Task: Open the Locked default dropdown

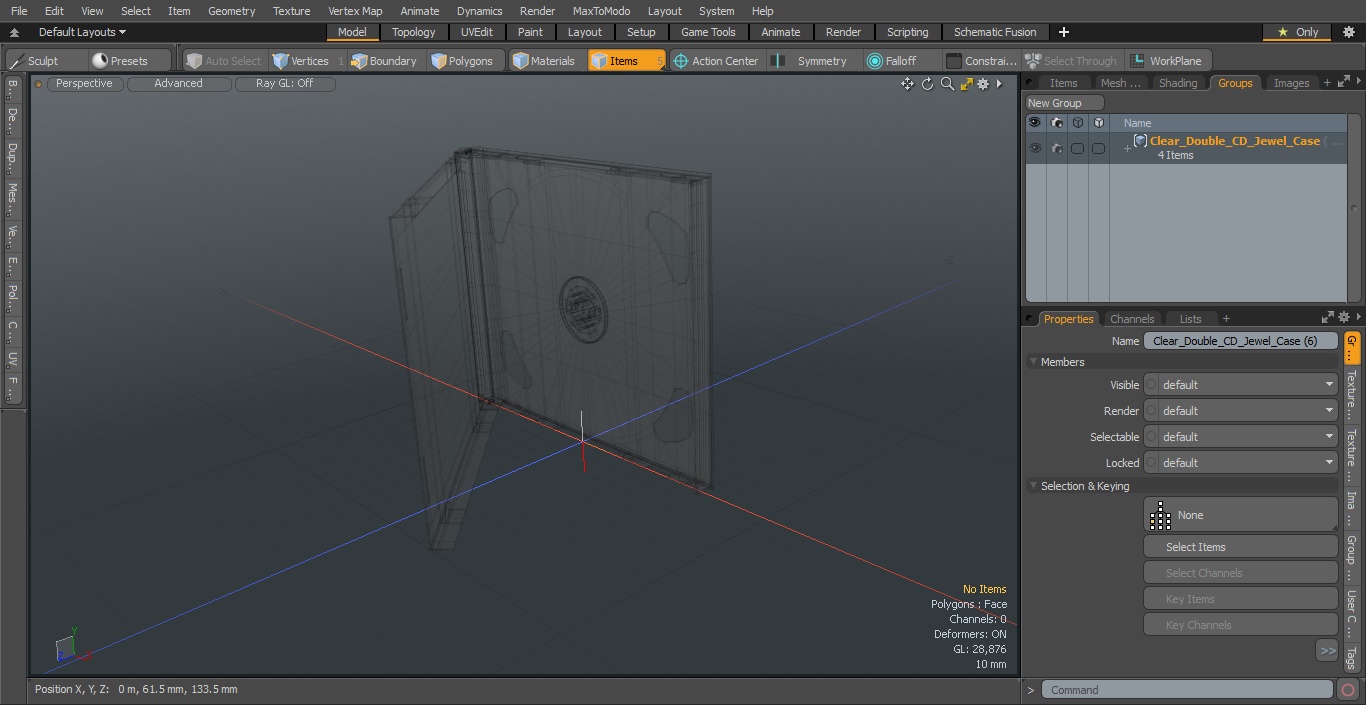Action: [1240, 463]
